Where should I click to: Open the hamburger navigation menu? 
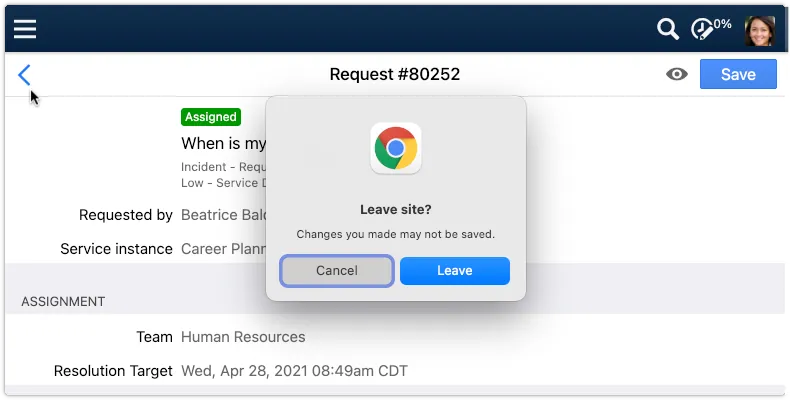click(x=25, y=29)
